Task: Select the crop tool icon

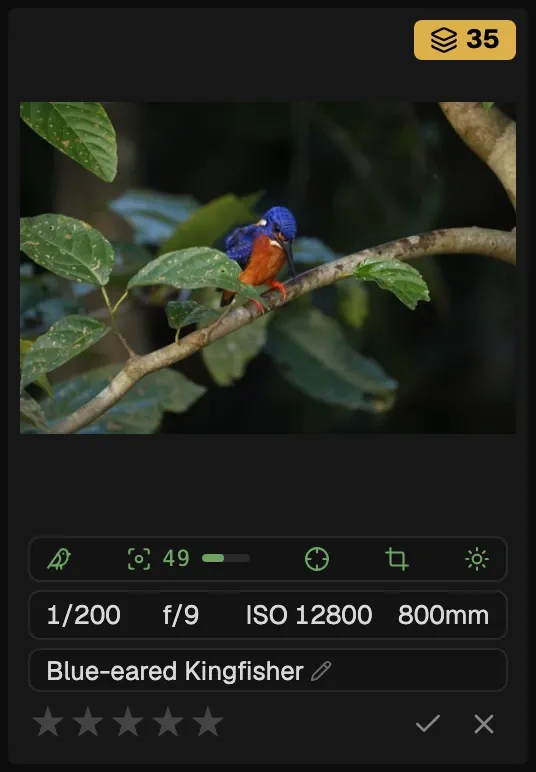Action: click(x=397, y=559)
